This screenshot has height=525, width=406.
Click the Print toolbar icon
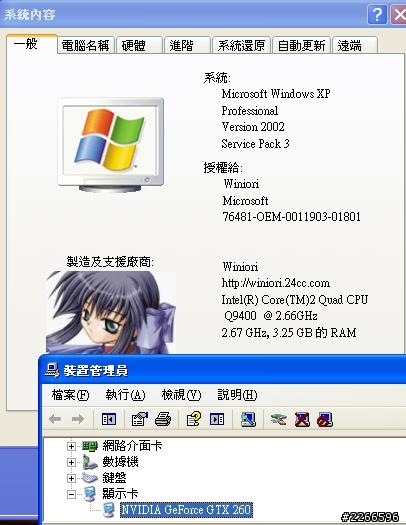[163, 419]
